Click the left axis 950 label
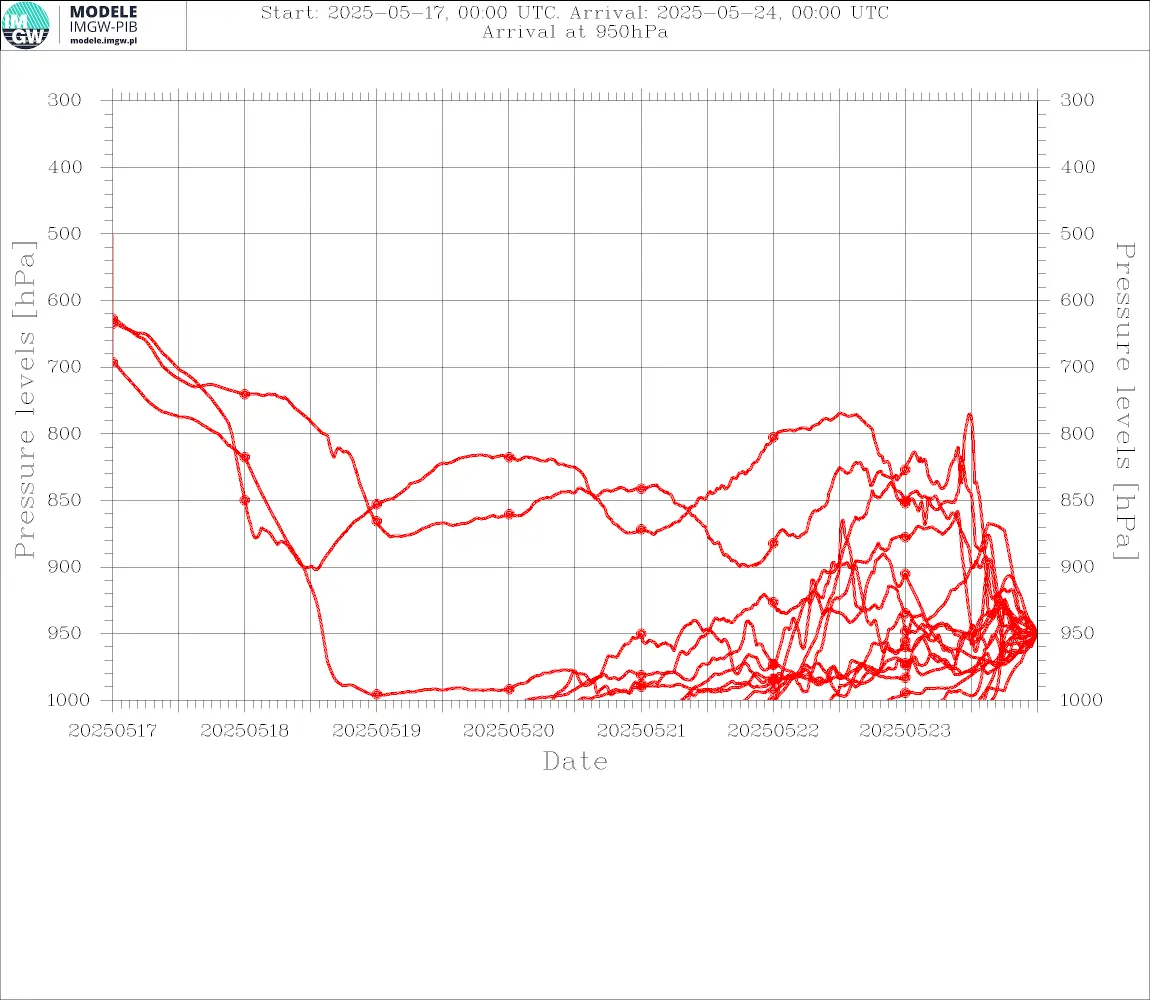This screenshot has width=1150, height=1000. point(65,632)
